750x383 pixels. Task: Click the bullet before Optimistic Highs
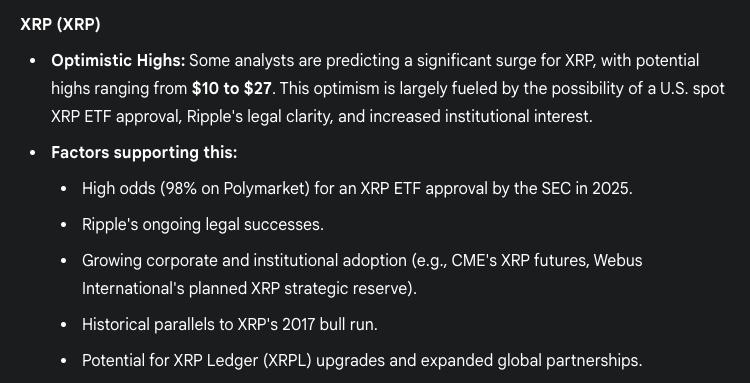pyautogui.click(x=33, y=61)
